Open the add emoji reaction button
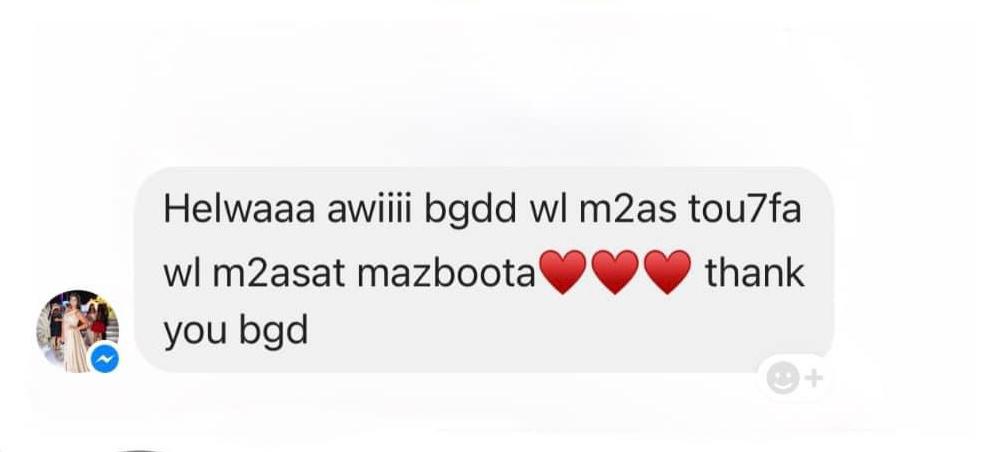This screenshot has width=990, height=452. coord(795,378)
